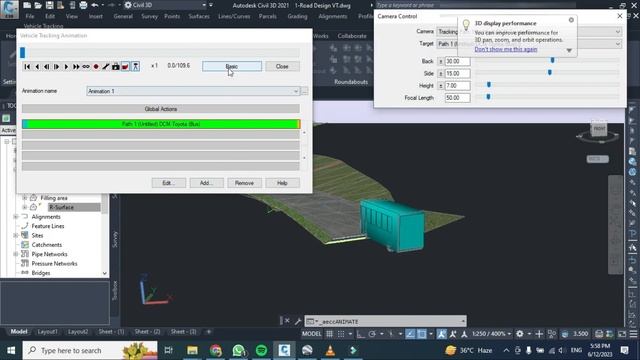Click the Side value field in Camera Control
640x360 pixels.
[457, 73]
